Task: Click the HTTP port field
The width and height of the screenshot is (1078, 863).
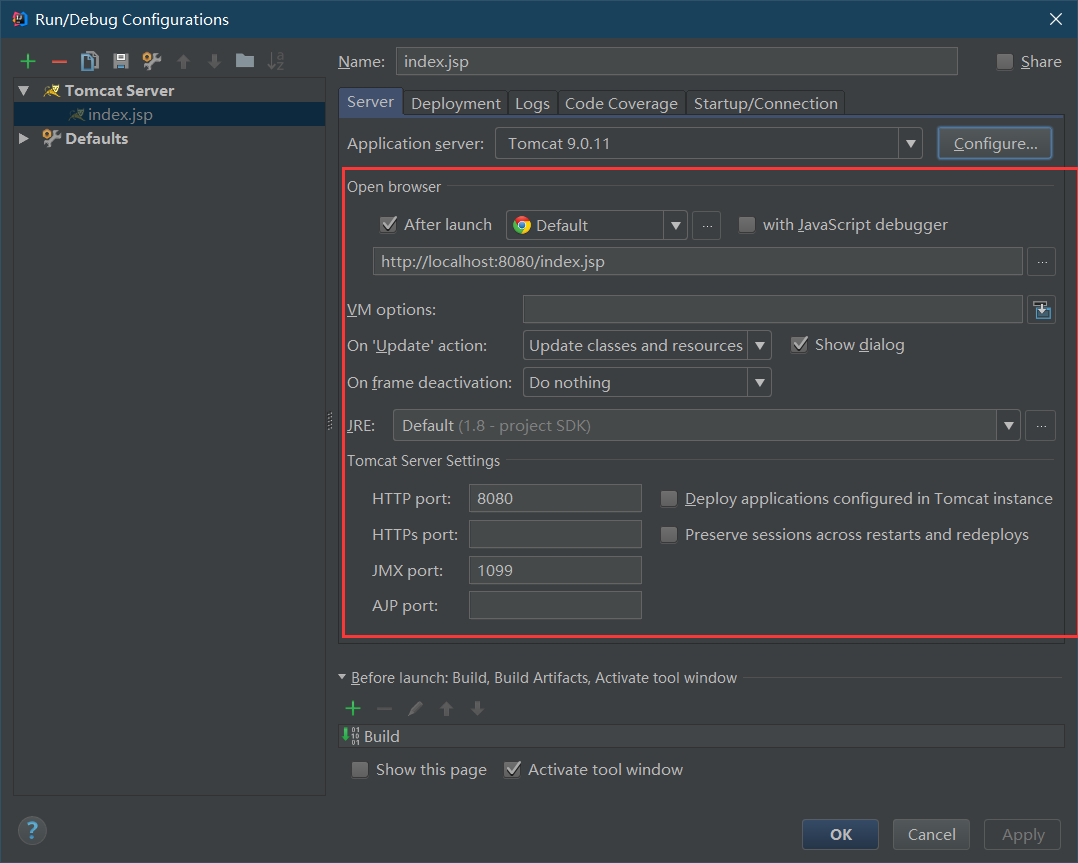Action: [555, 499]
